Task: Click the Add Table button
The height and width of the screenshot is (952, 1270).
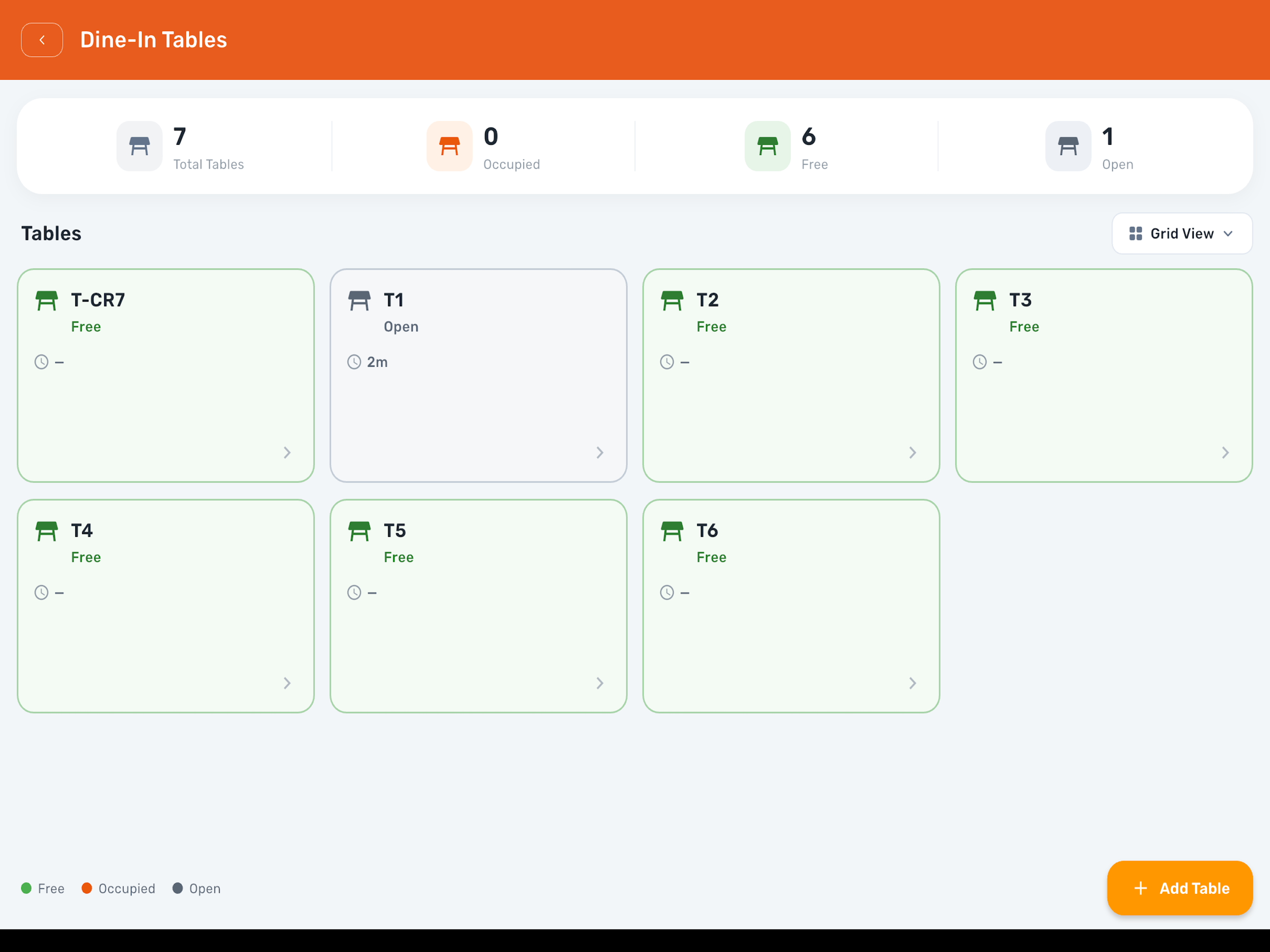Action: pos(1180,888)
